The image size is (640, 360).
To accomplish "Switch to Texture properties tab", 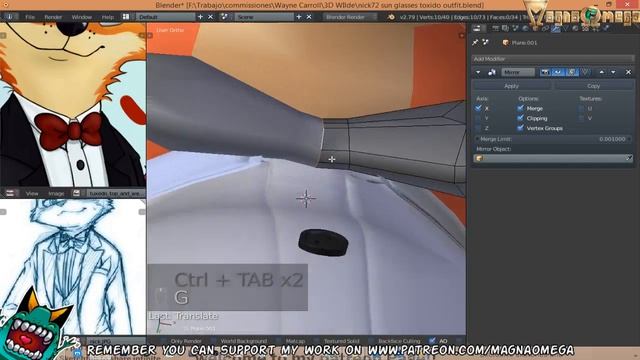I will (586, 28).
